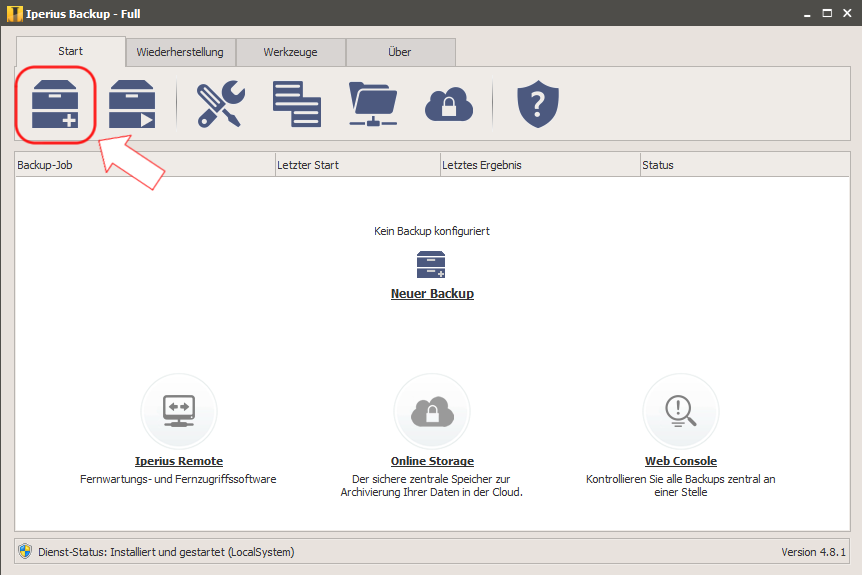Image resolution: width=862 pixels, height=580 pixels.
Task: Click the Web Console magnifier icon
Action: (x=681, y=411)
